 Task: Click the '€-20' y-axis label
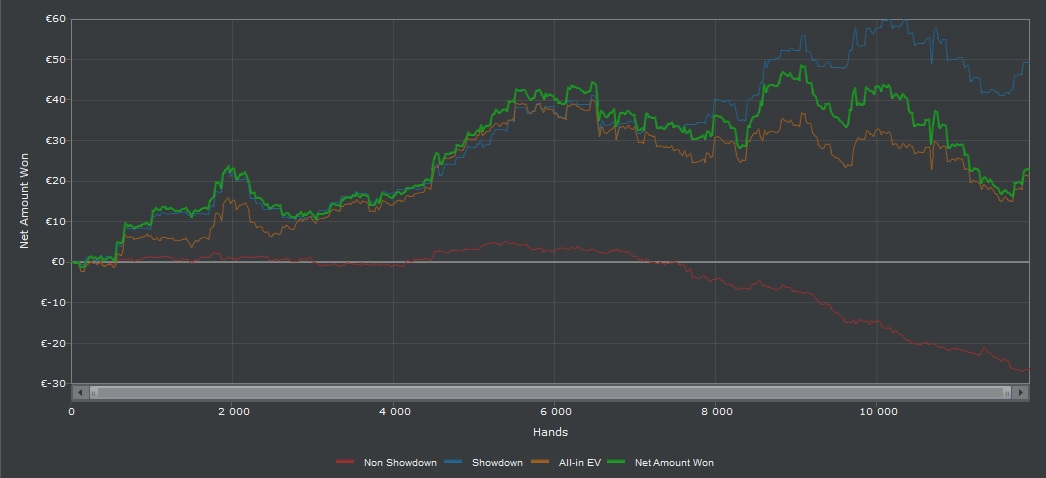point(53,343)
